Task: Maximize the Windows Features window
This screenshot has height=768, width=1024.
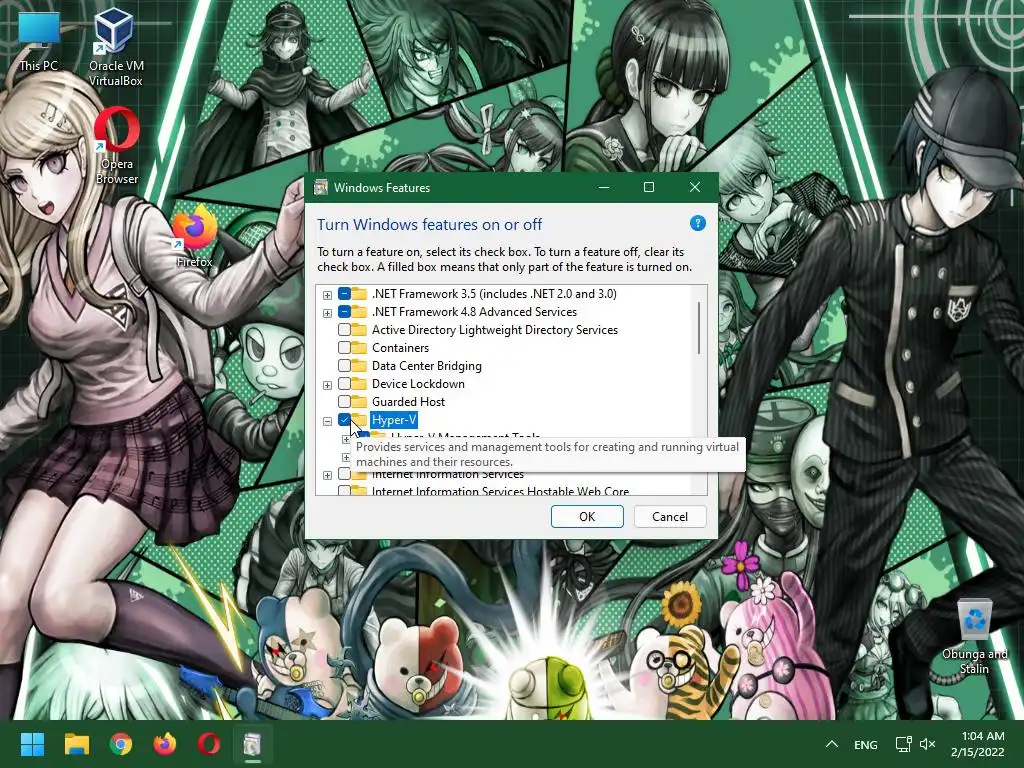Action: point(648,187)
